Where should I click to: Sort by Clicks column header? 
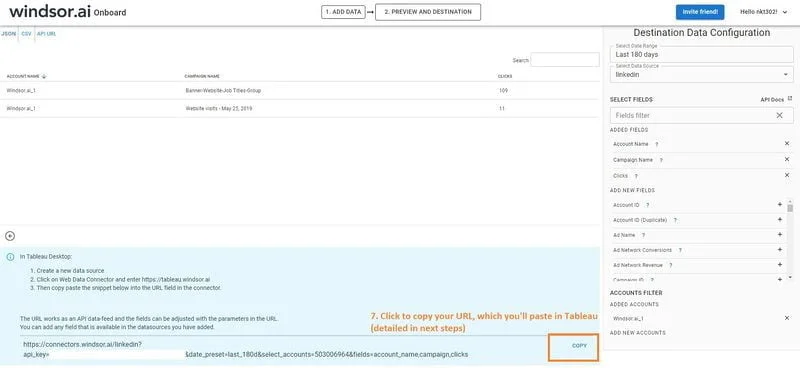click(505, 76)
